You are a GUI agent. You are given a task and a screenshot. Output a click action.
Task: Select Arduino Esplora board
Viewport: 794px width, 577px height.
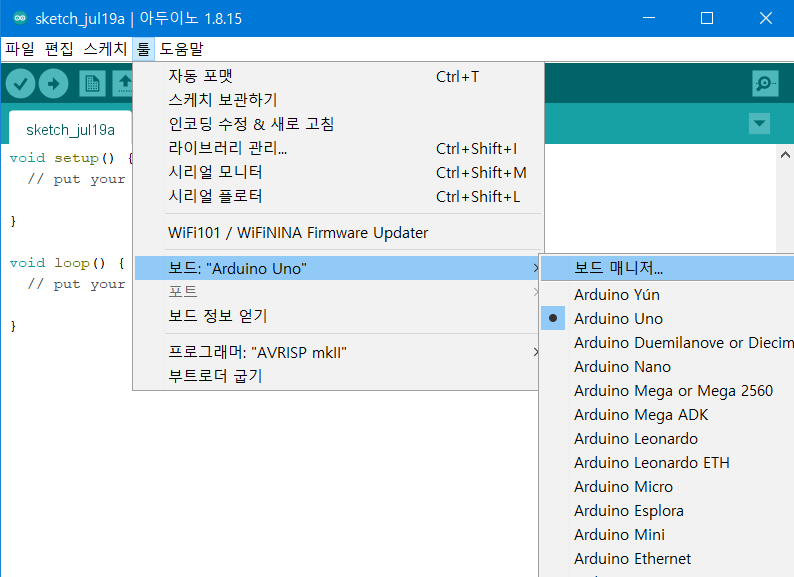[x=667, y=511]
